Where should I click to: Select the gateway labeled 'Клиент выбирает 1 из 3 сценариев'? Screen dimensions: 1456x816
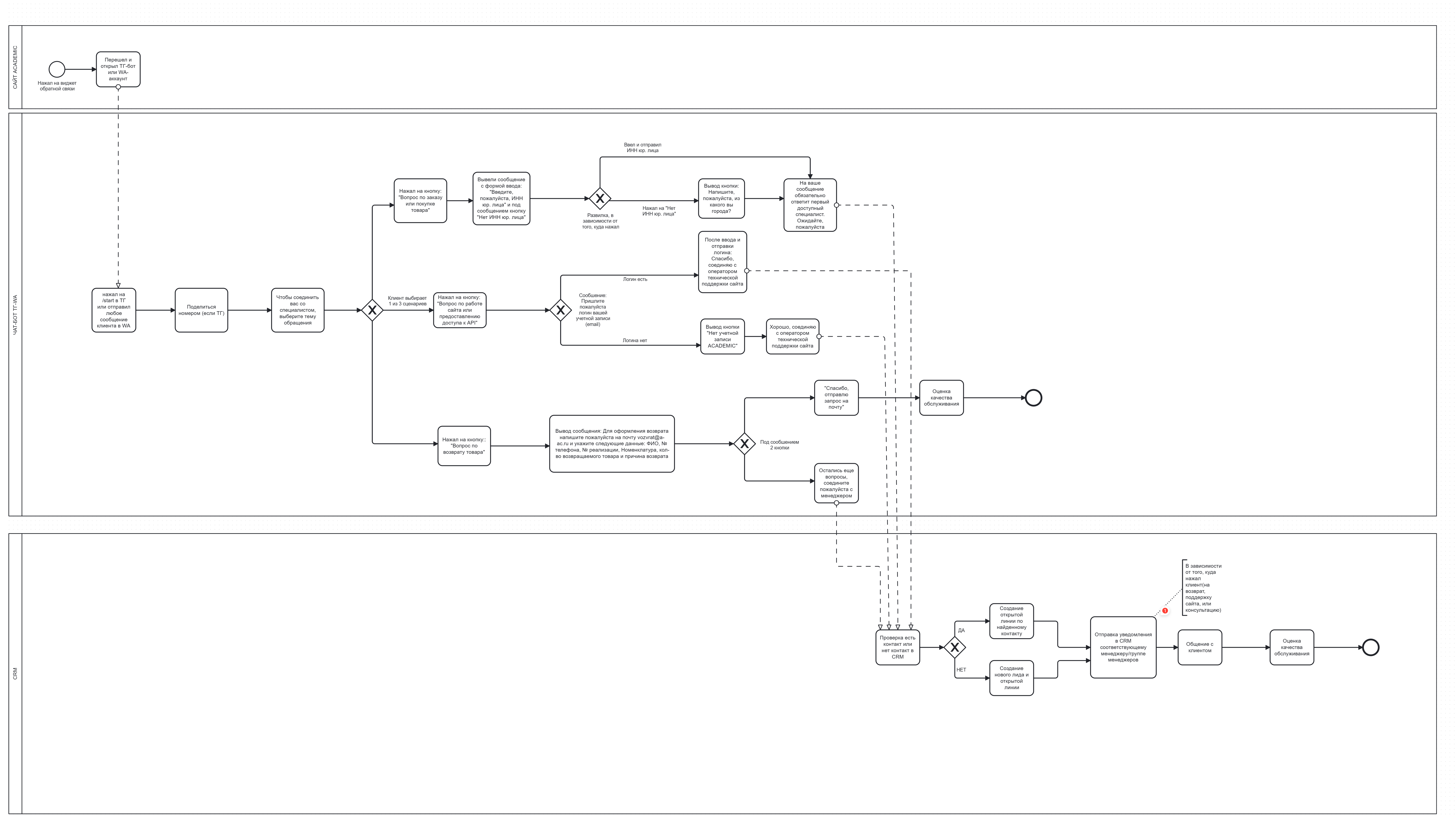click(372, 310)
